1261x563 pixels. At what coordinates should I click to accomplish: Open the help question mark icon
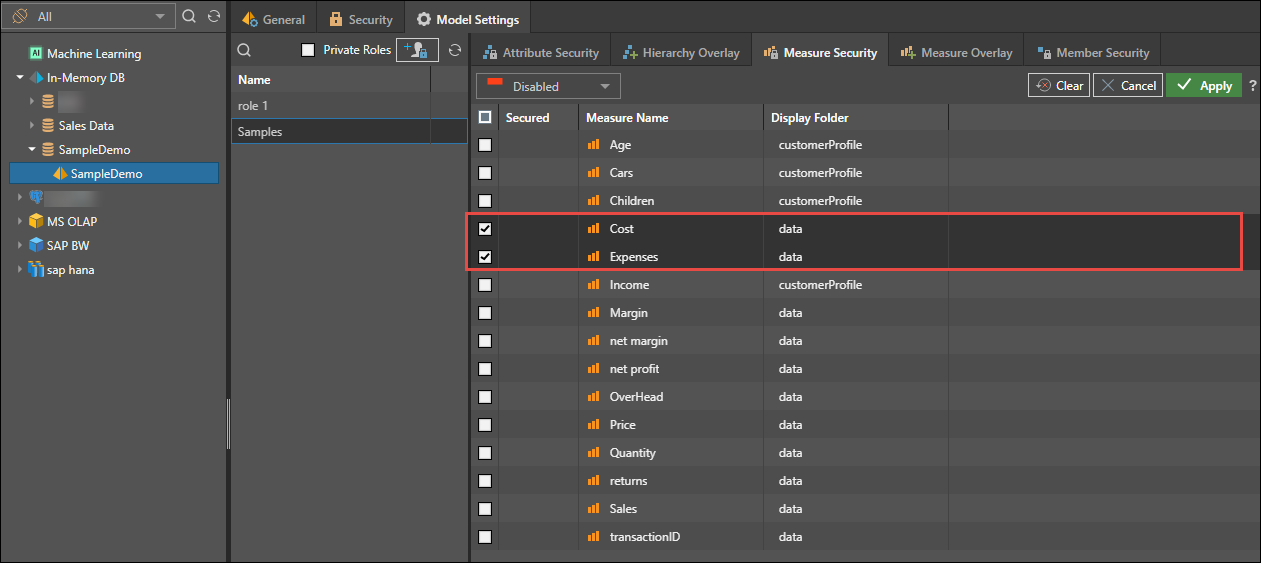coord(1252,86)
